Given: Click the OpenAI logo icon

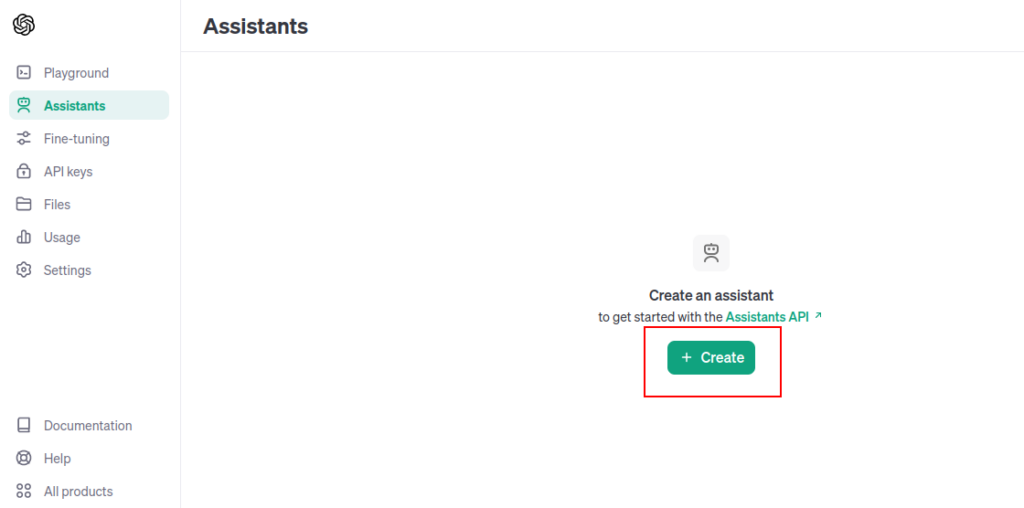Looking at the screenshot, I should (24, 25).
